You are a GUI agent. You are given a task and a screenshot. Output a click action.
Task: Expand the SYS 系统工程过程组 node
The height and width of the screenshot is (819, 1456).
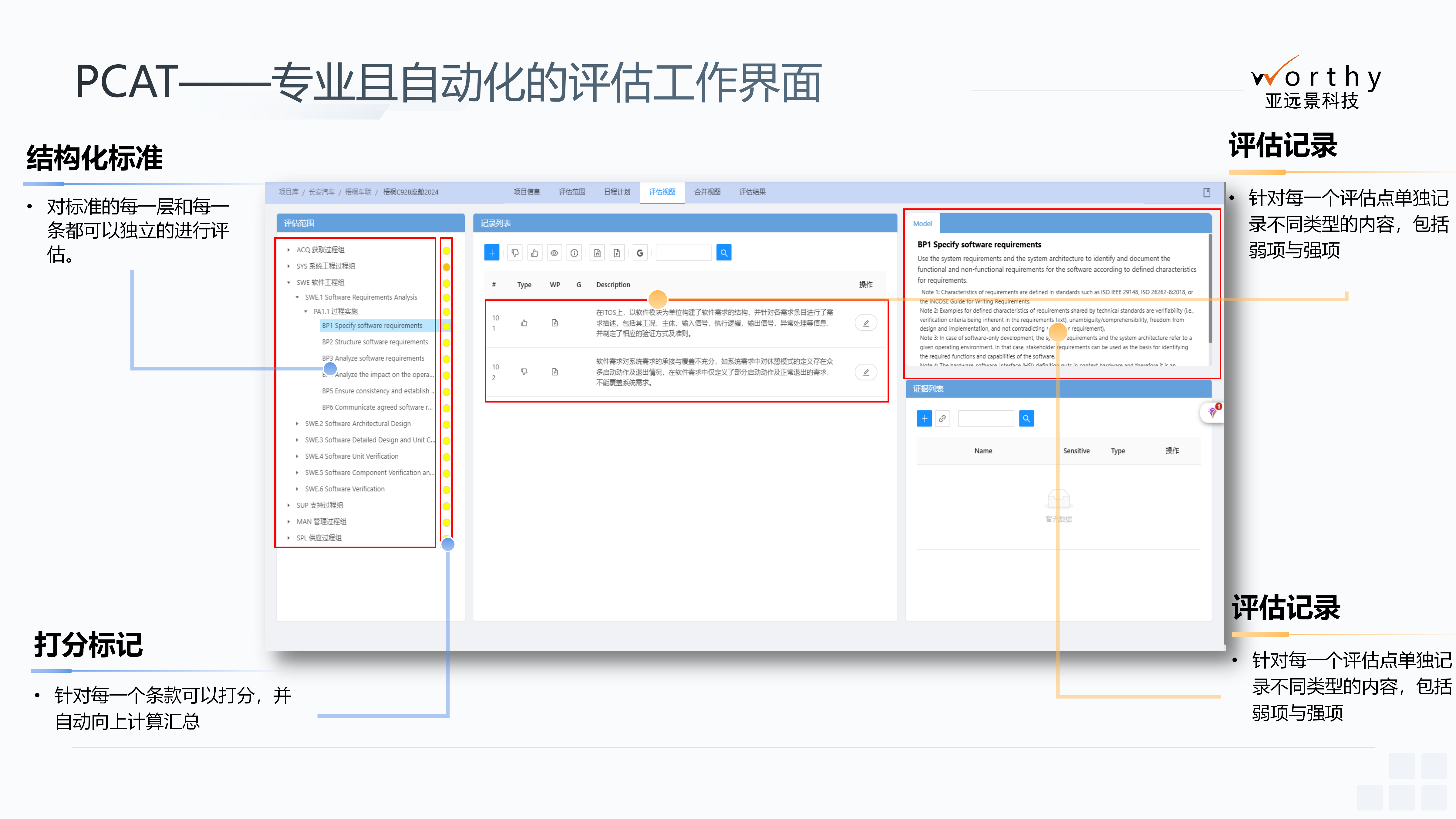(288, 266)
